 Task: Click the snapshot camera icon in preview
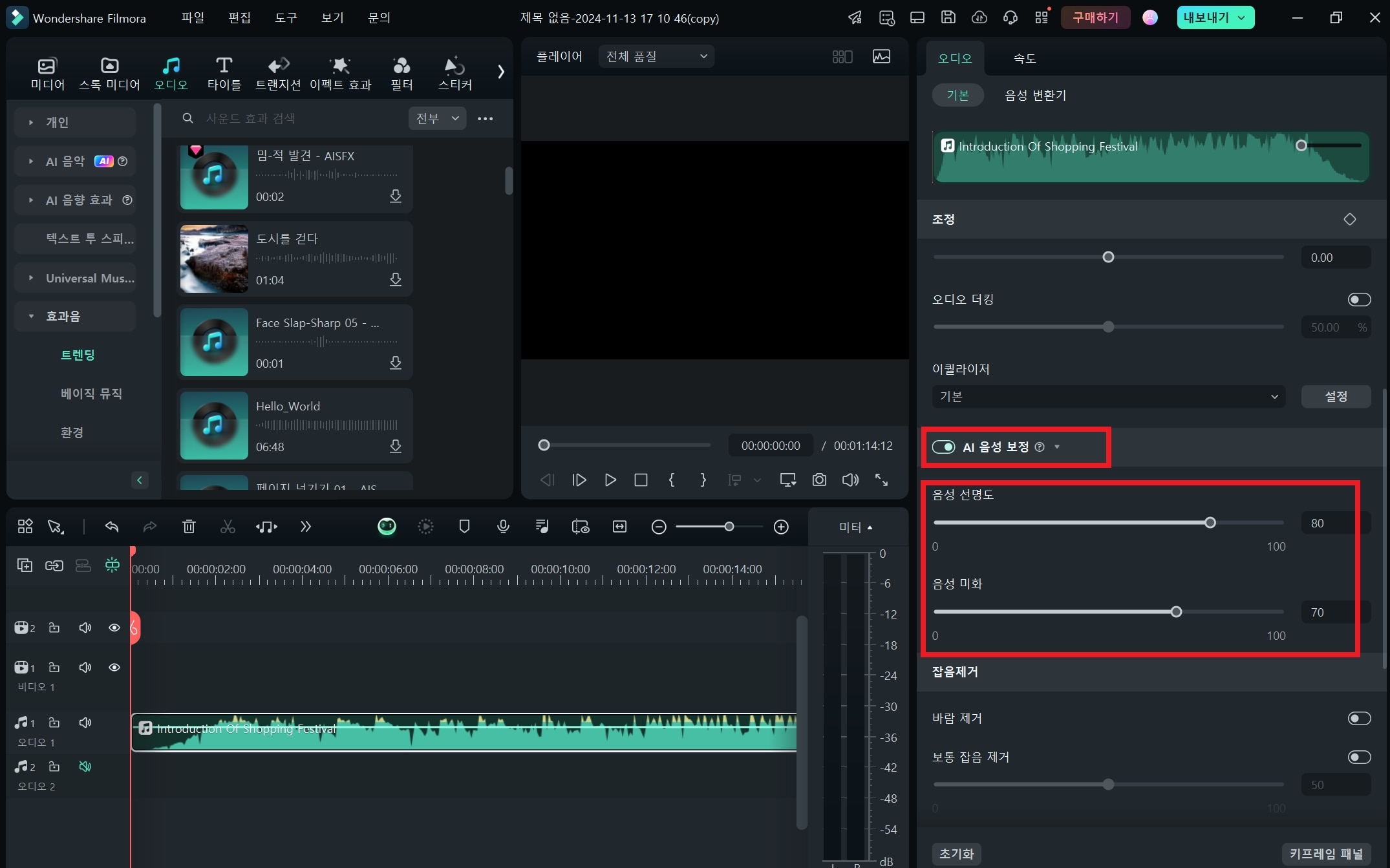(x=819, y=480)
